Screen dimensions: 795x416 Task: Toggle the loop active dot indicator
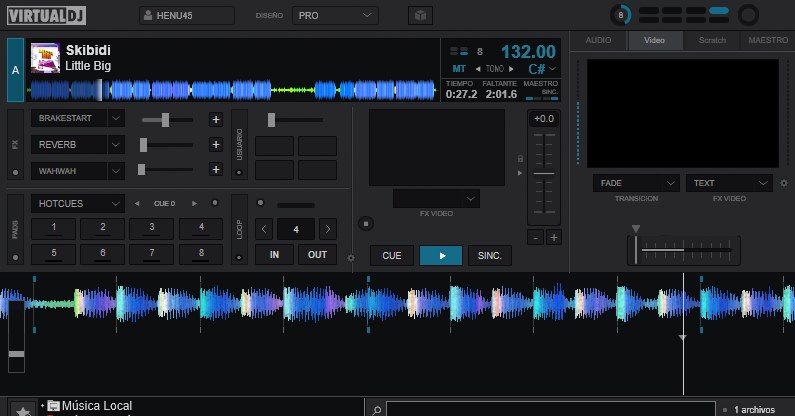261,203
